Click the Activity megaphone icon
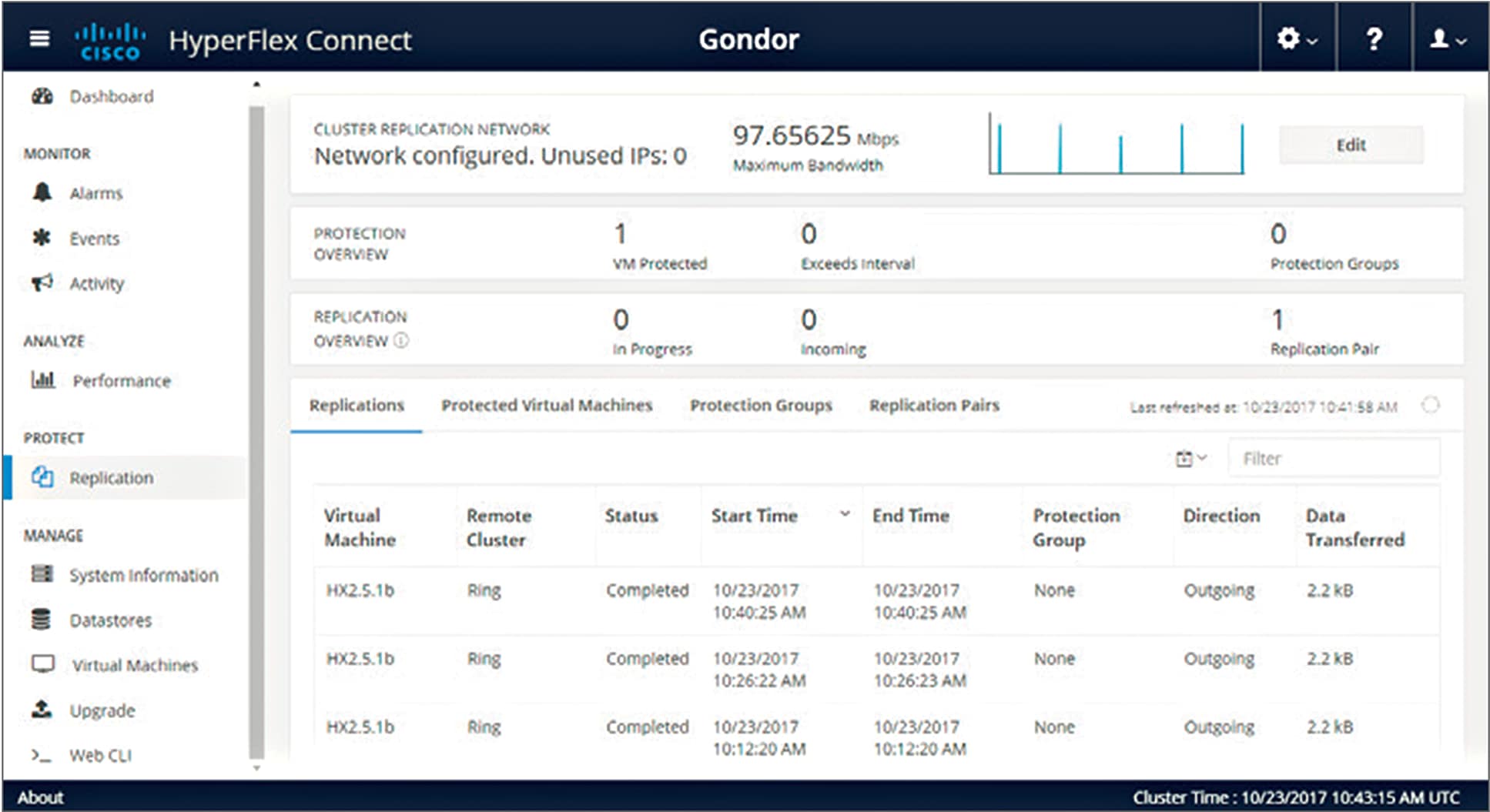 (42, 282)
